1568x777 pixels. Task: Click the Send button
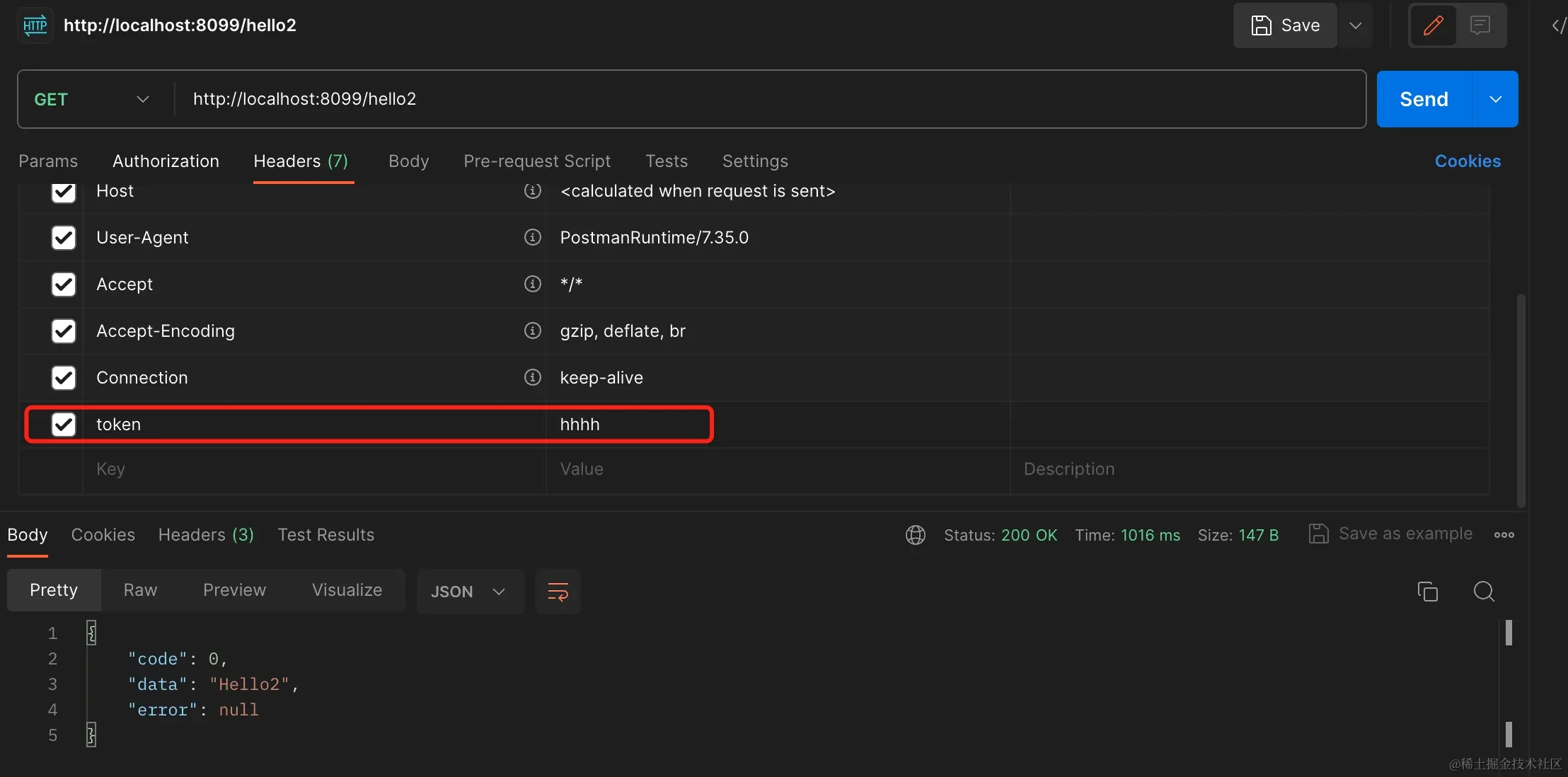click(1424, 99)
